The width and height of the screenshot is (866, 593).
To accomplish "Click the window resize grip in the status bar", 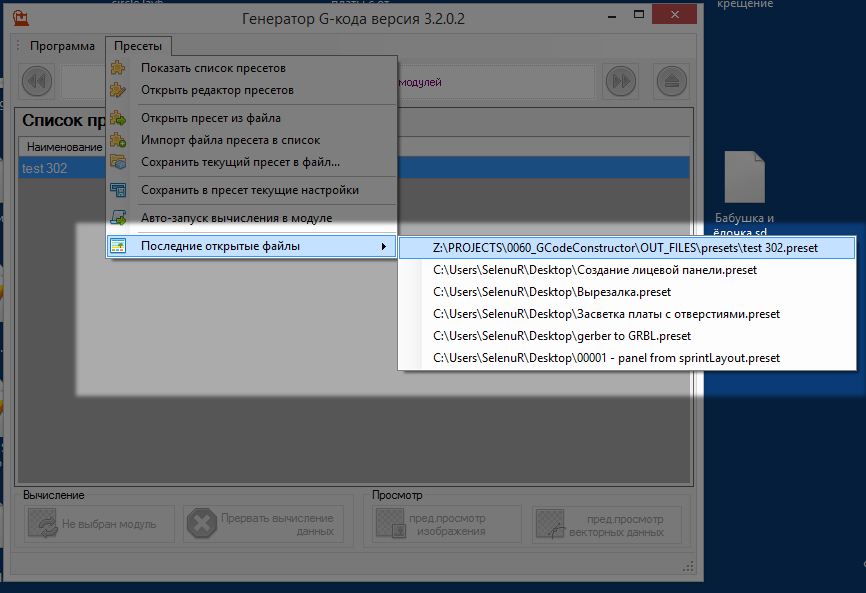I will 688,567.
